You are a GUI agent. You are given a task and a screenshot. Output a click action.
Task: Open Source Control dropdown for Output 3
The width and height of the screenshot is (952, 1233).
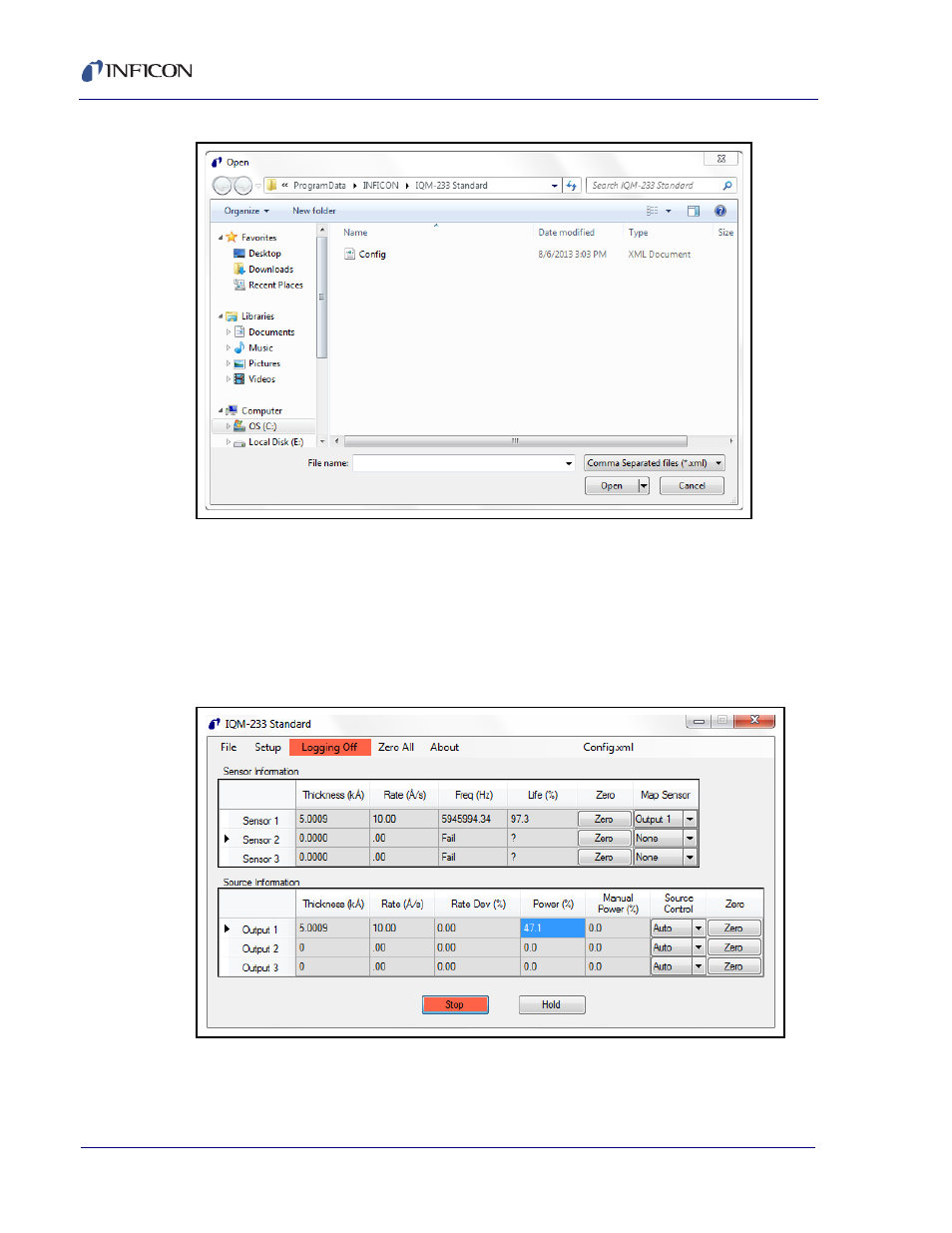click(699, 966)
